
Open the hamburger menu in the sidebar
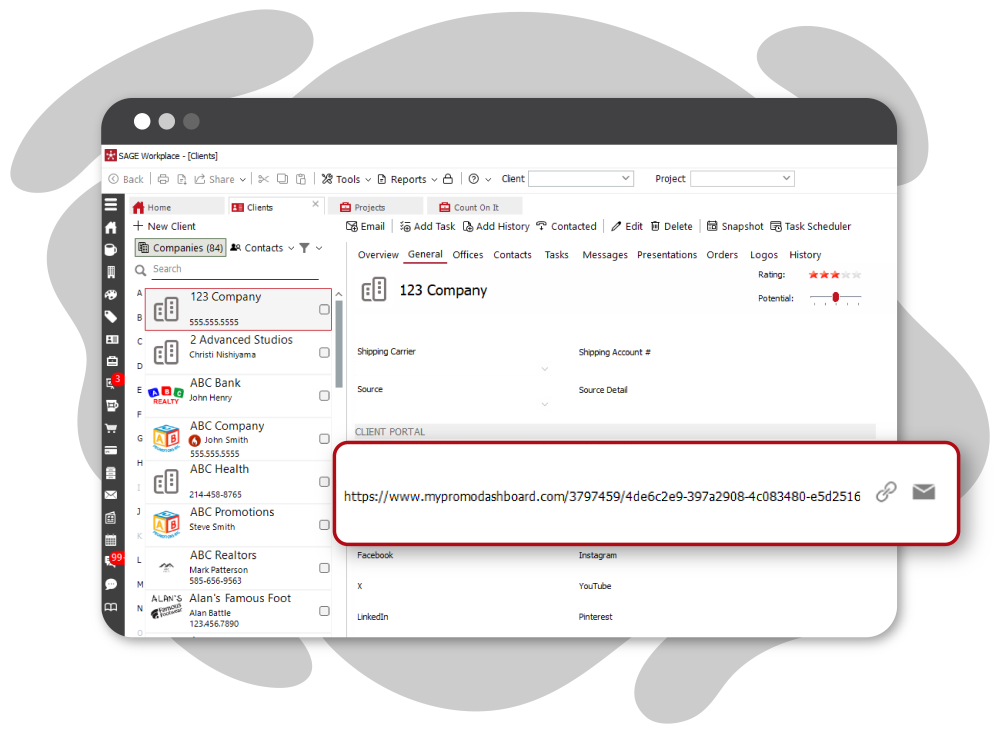click(111, 204)
